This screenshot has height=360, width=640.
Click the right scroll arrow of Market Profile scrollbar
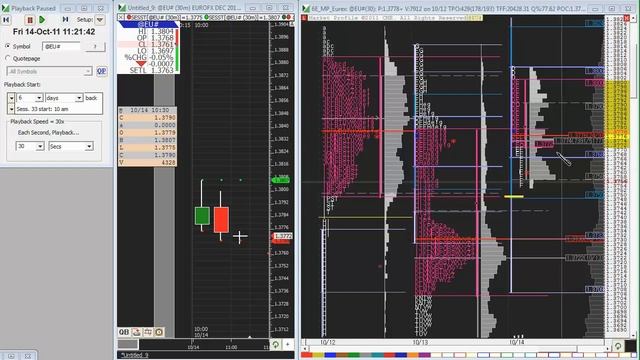pos(608,349)
